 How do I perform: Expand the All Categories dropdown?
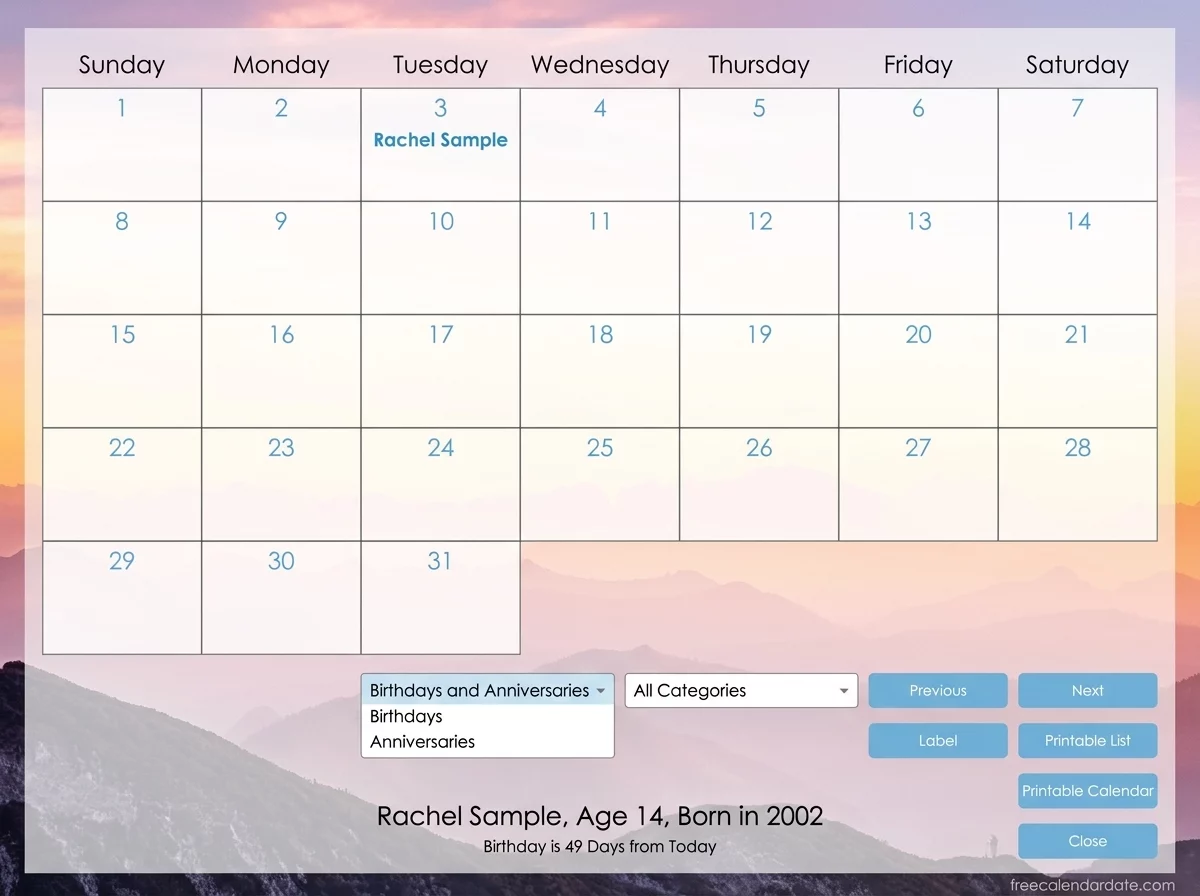coord(741,690)
